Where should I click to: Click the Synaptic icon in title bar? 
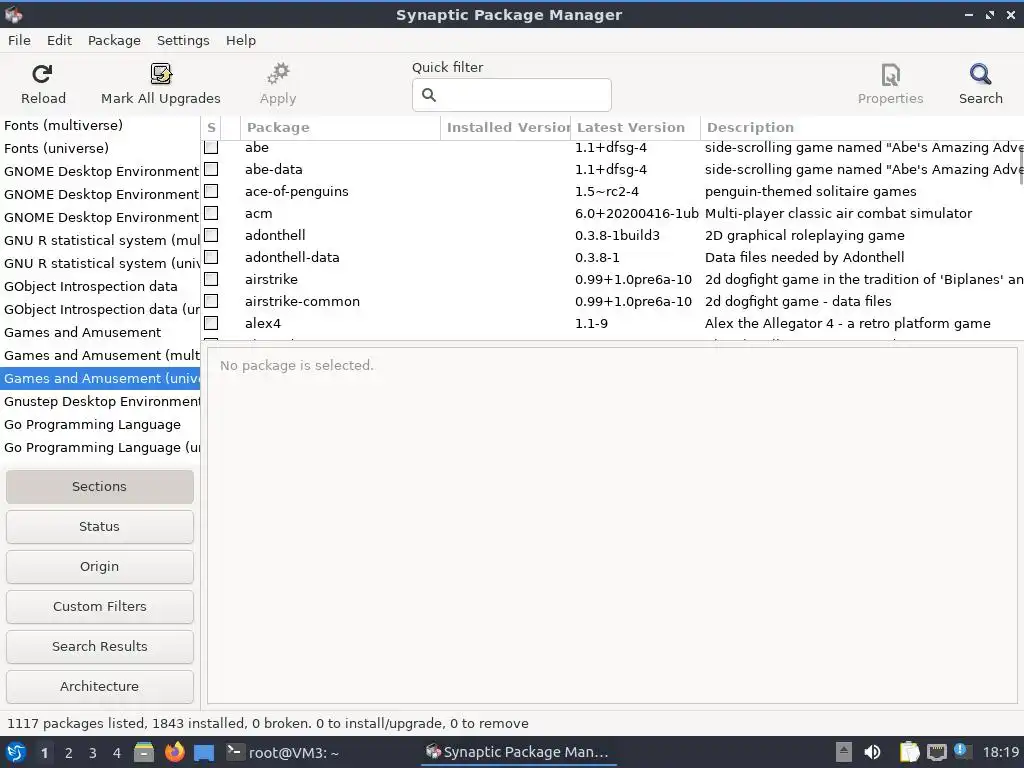point(14,14)
